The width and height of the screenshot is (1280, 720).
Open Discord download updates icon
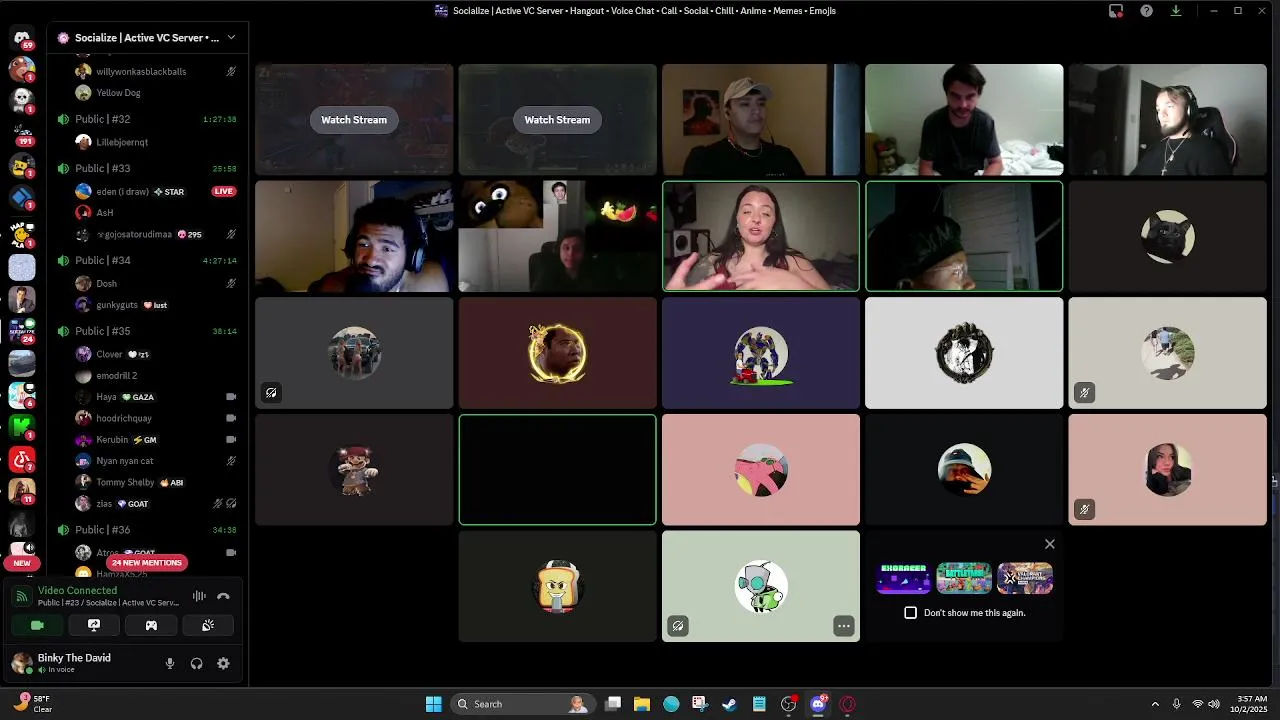tap(1176, 11)
